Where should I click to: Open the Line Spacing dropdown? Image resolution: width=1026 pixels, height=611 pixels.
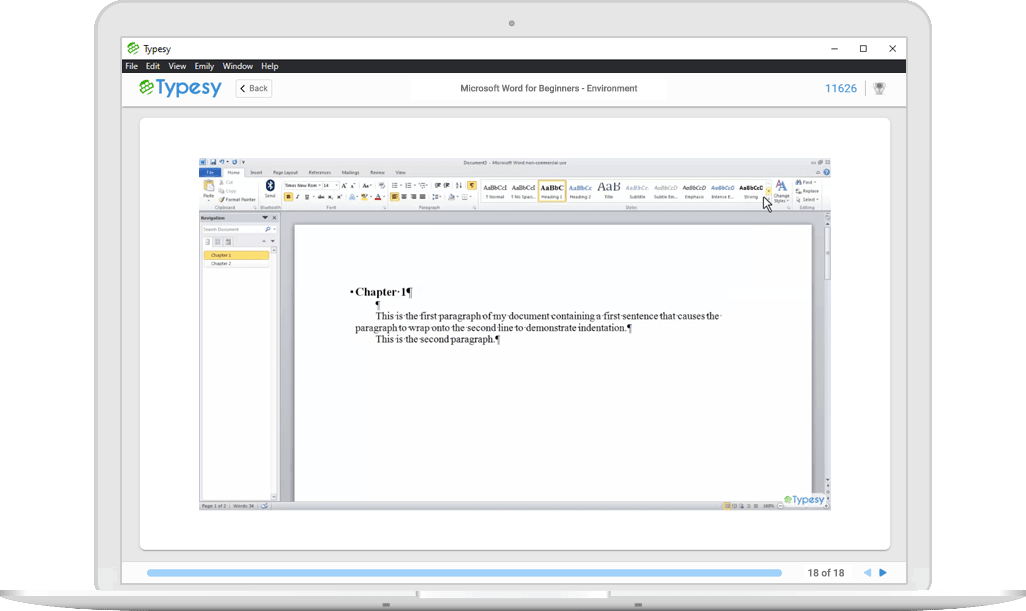pos(436,197)
